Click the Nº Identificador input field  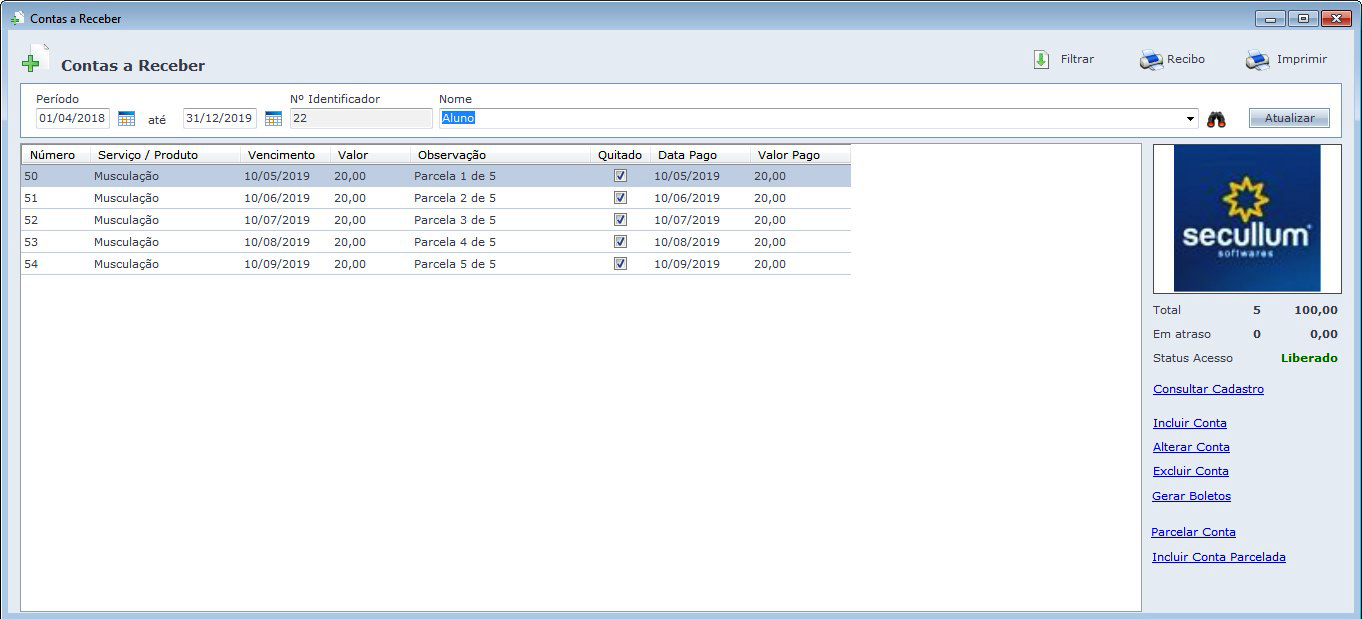[361, 119]
